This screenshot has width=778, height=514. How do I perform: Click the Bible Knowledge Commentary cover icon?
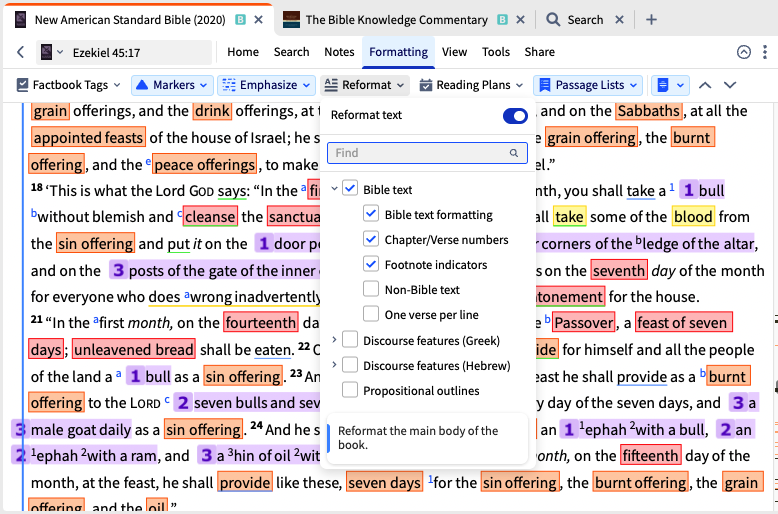[x=291, y=20]
